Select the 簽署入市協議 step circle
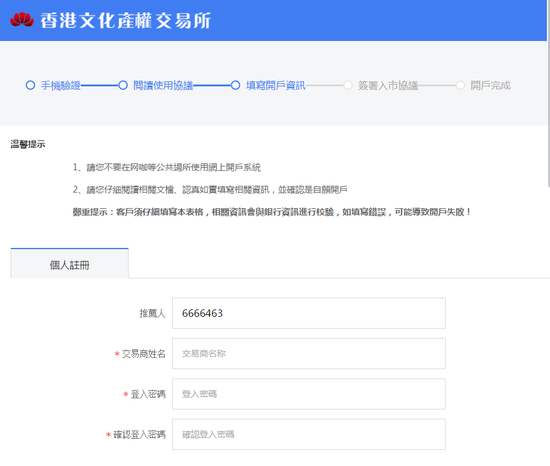 coord(348,85)
